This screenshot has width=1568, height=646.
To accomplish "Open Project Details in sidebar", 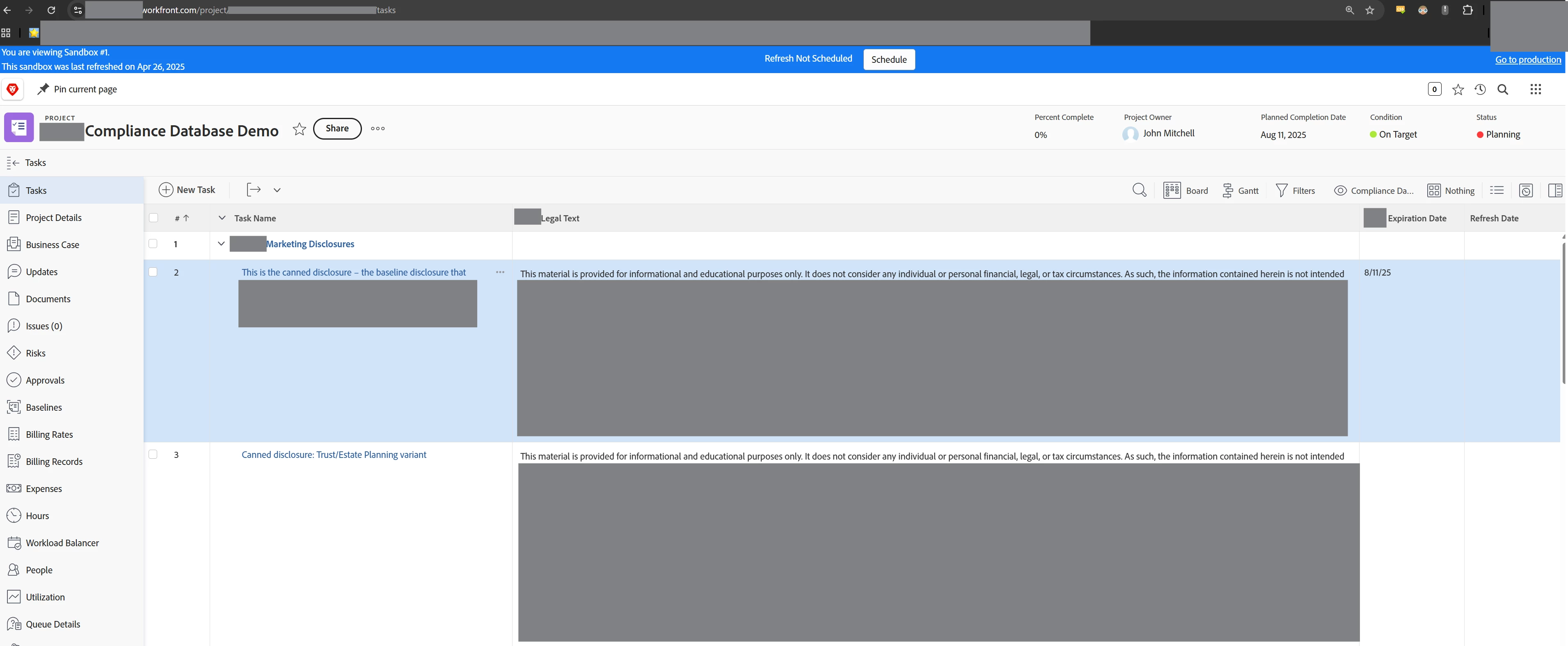I will pos(53,218).
